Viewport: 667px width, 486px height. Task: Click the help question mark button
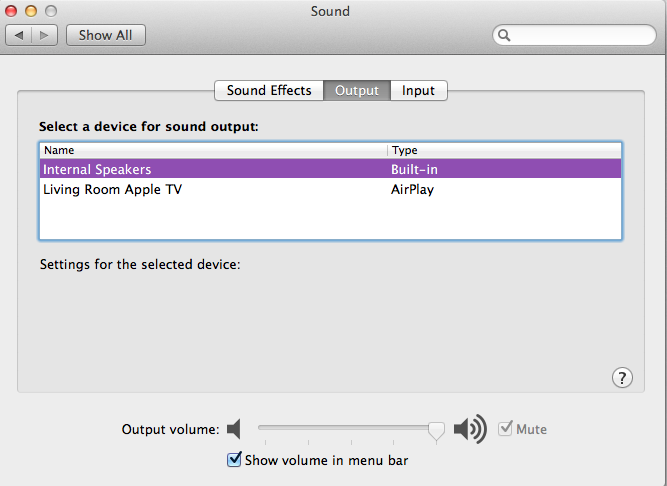(622, 377)
